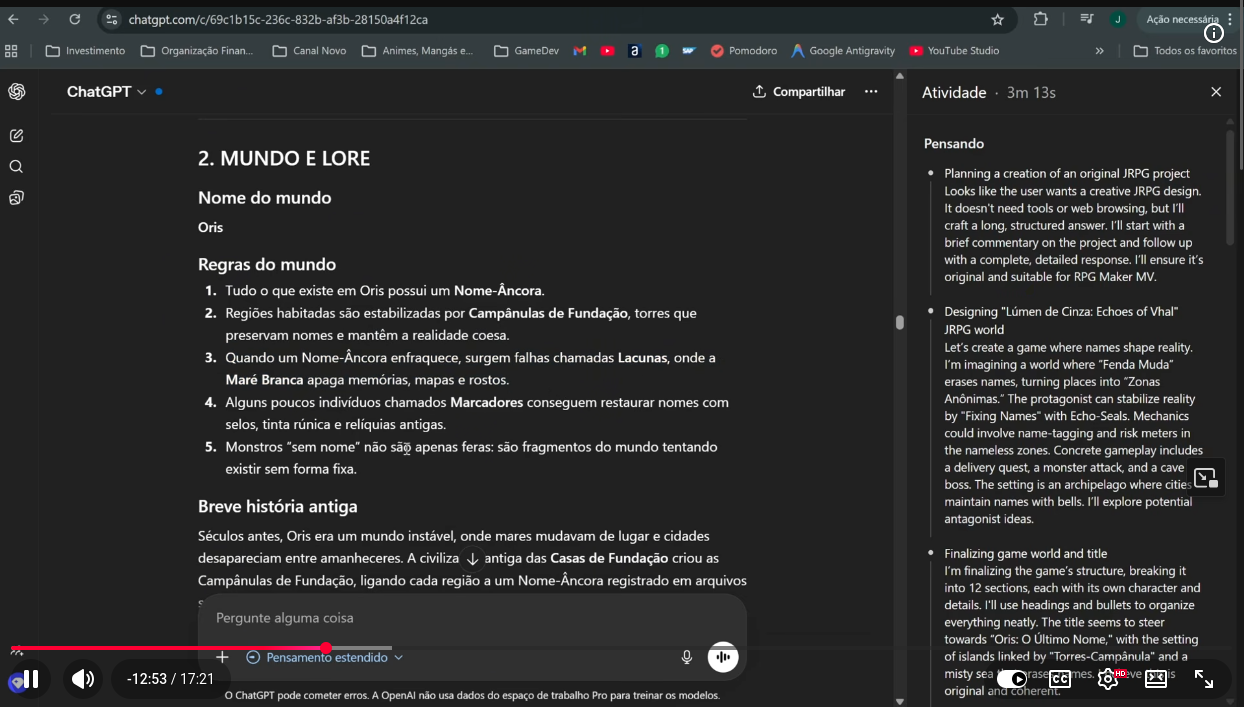Click the main chat scrollbar thumb

(900, 322)
